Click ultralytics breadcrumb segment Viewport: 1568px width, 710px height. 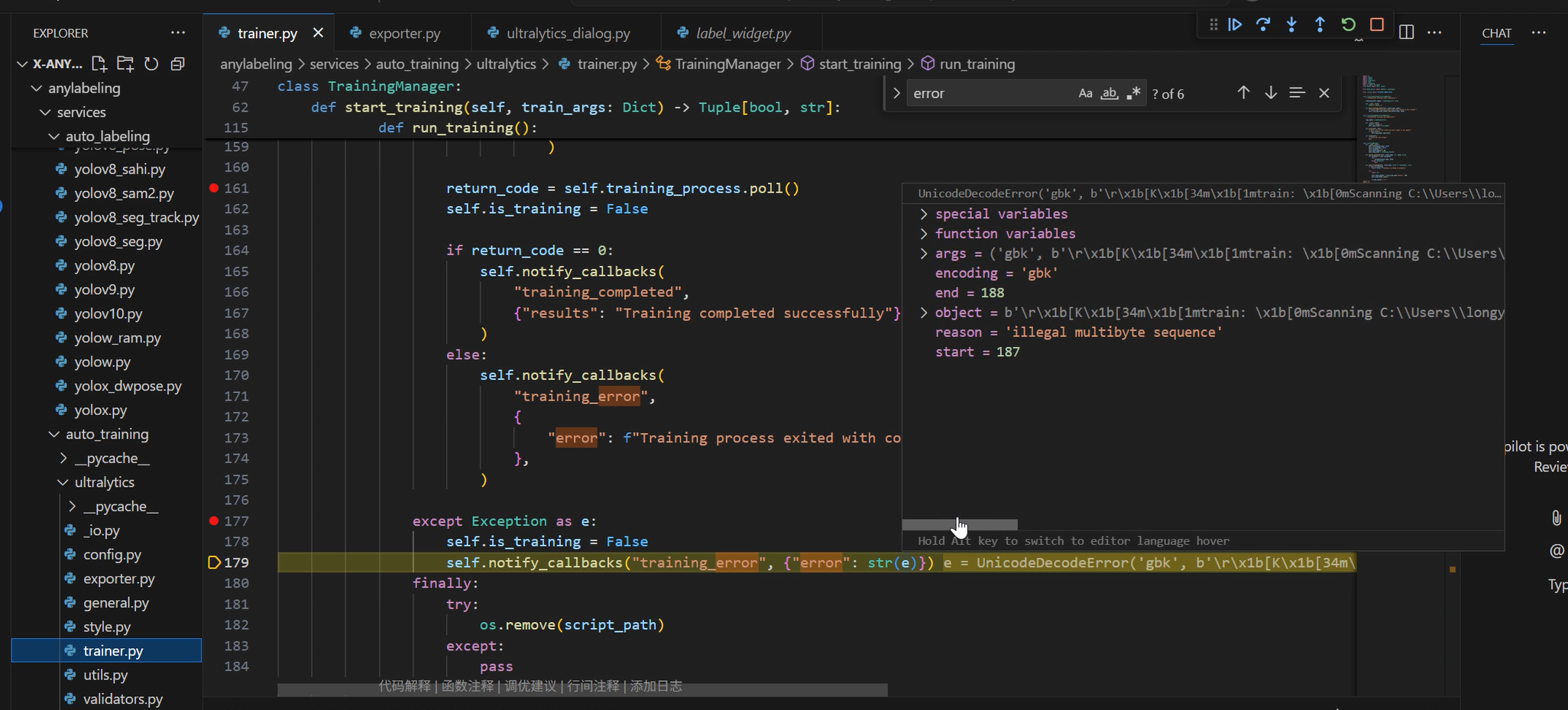pos(506,64)
